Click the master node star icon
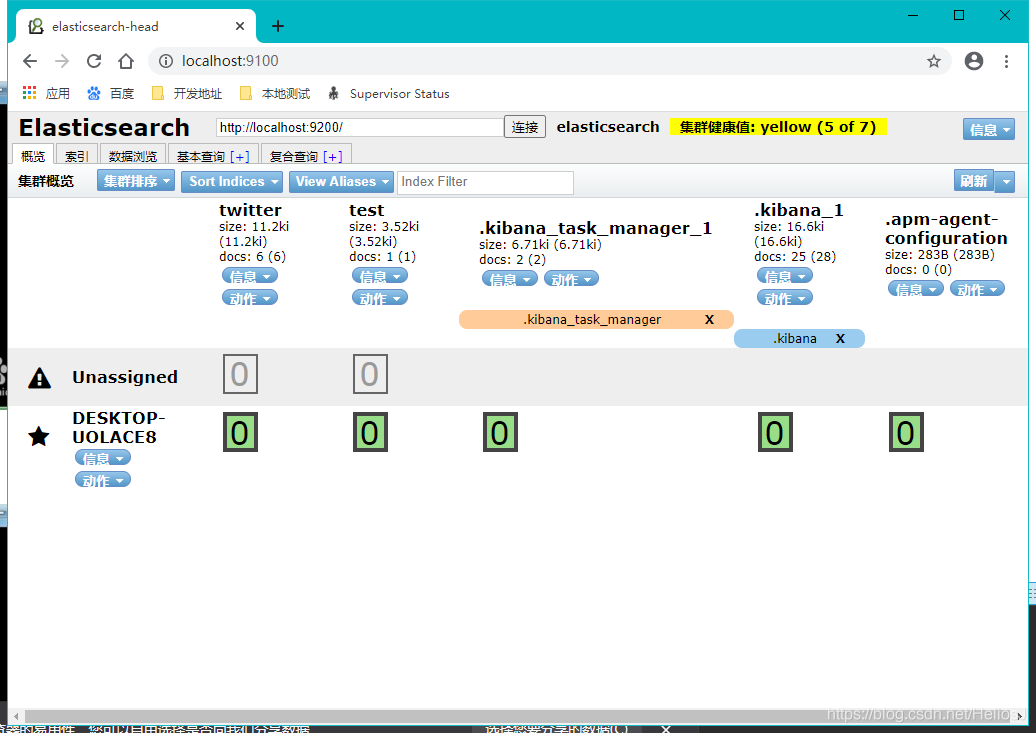The width and height of the screenshot is (1036, 733). pos(39,436)
